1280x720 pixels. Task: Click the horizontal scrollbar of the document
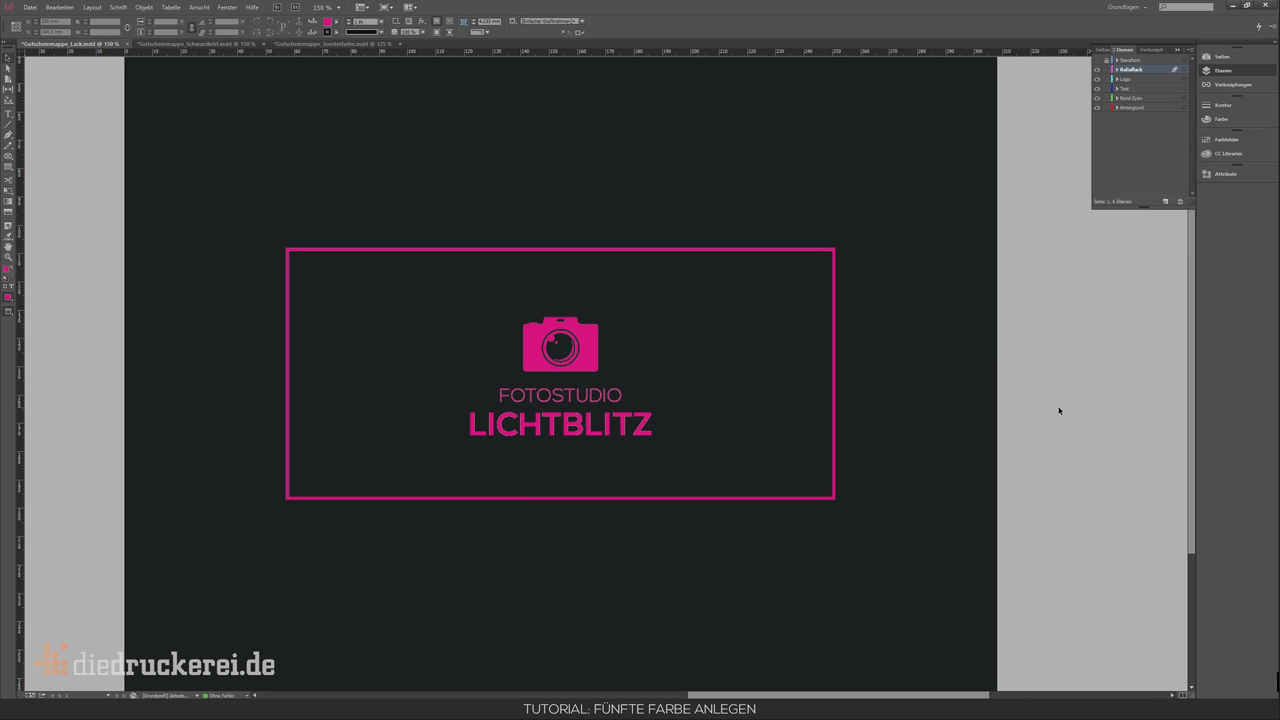click(838, 695)
